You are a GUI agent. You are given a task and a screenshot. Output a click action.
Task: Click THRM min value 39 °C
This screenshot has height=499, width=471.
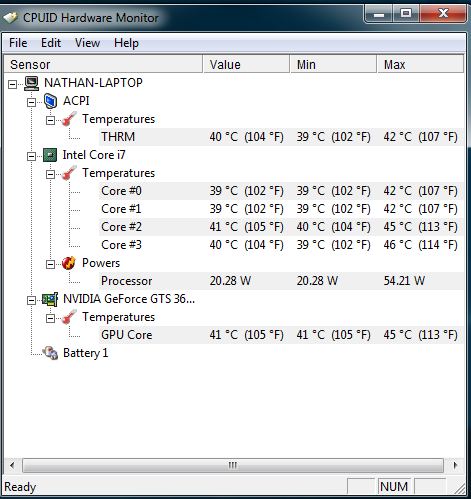pos(334,137)
